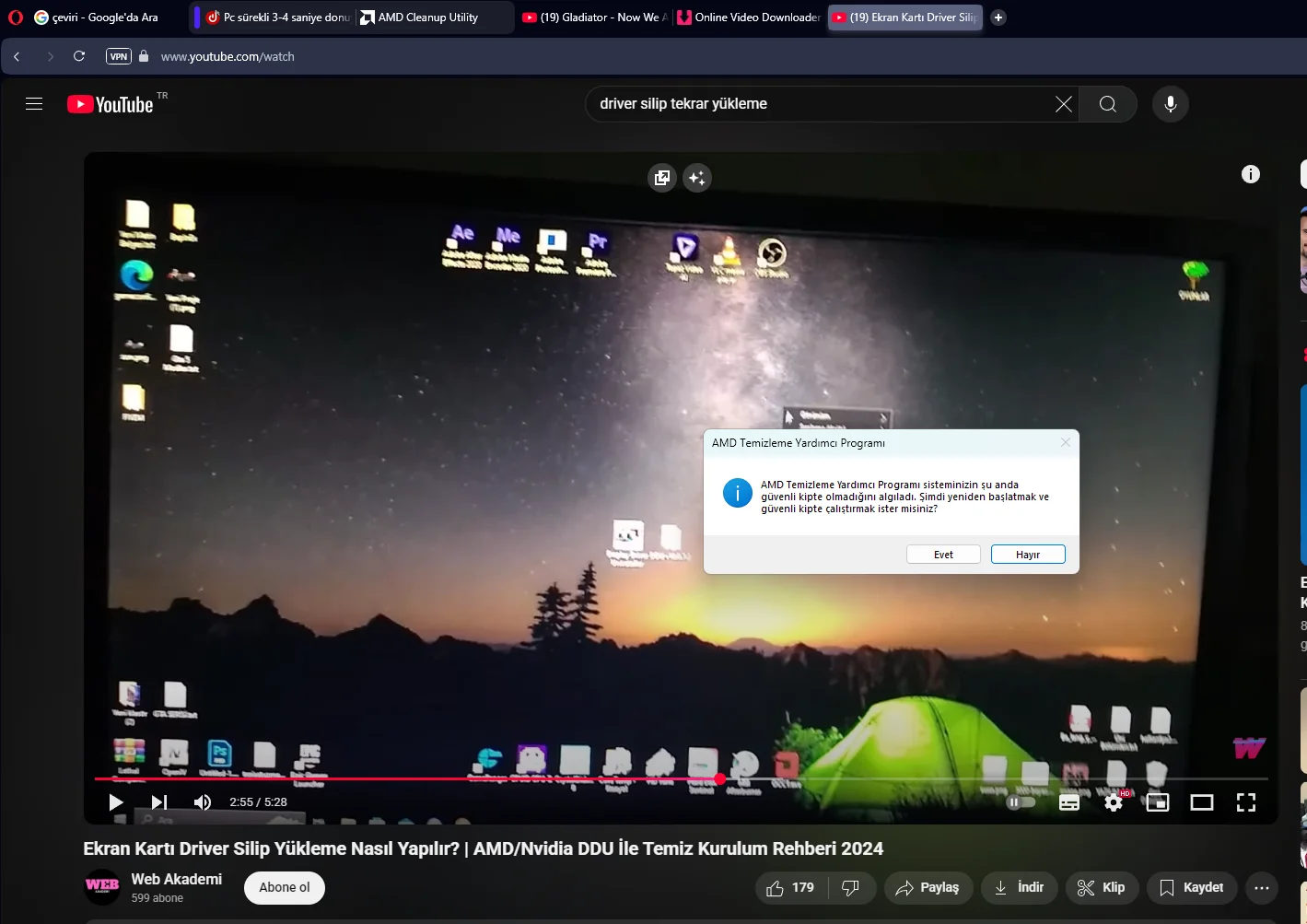Click the stacked-squares icon above the video
Image resolution: width=1307 pixels, height=924 pixels.
click(x=662, y=178)
